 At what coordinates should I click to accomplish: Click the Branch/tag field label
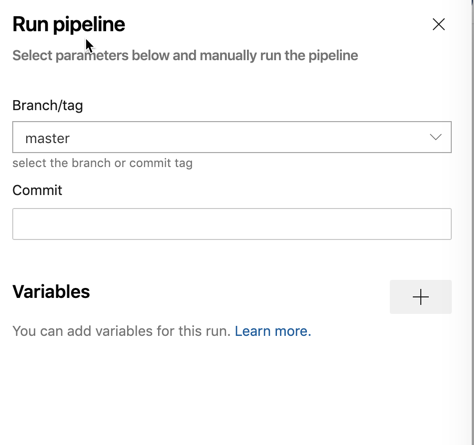click(48, 105)
